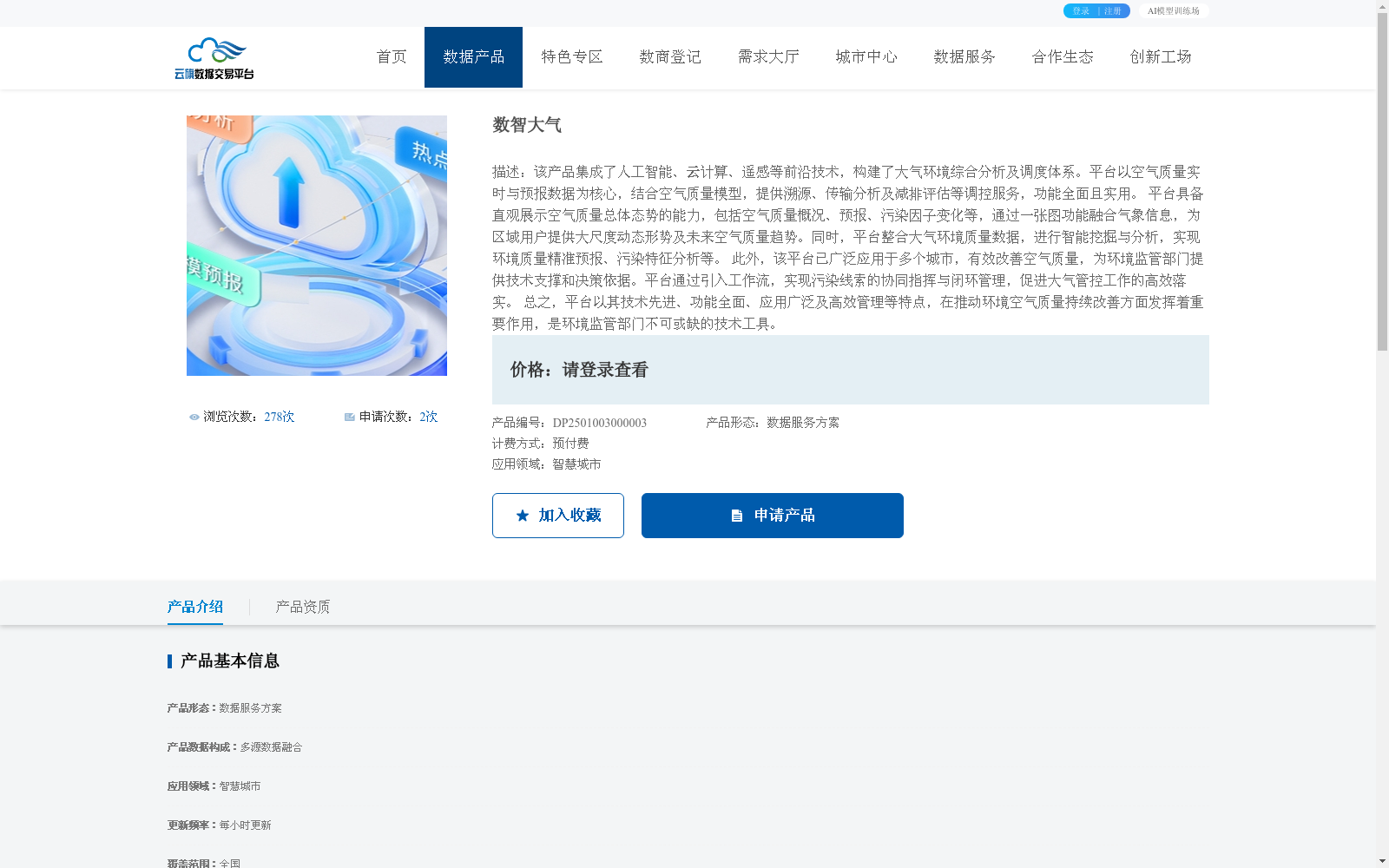Image resolution: width=1389 pixels, height=868 pixels.
Task: Click the 2次 application count
Action: [429, 418]
